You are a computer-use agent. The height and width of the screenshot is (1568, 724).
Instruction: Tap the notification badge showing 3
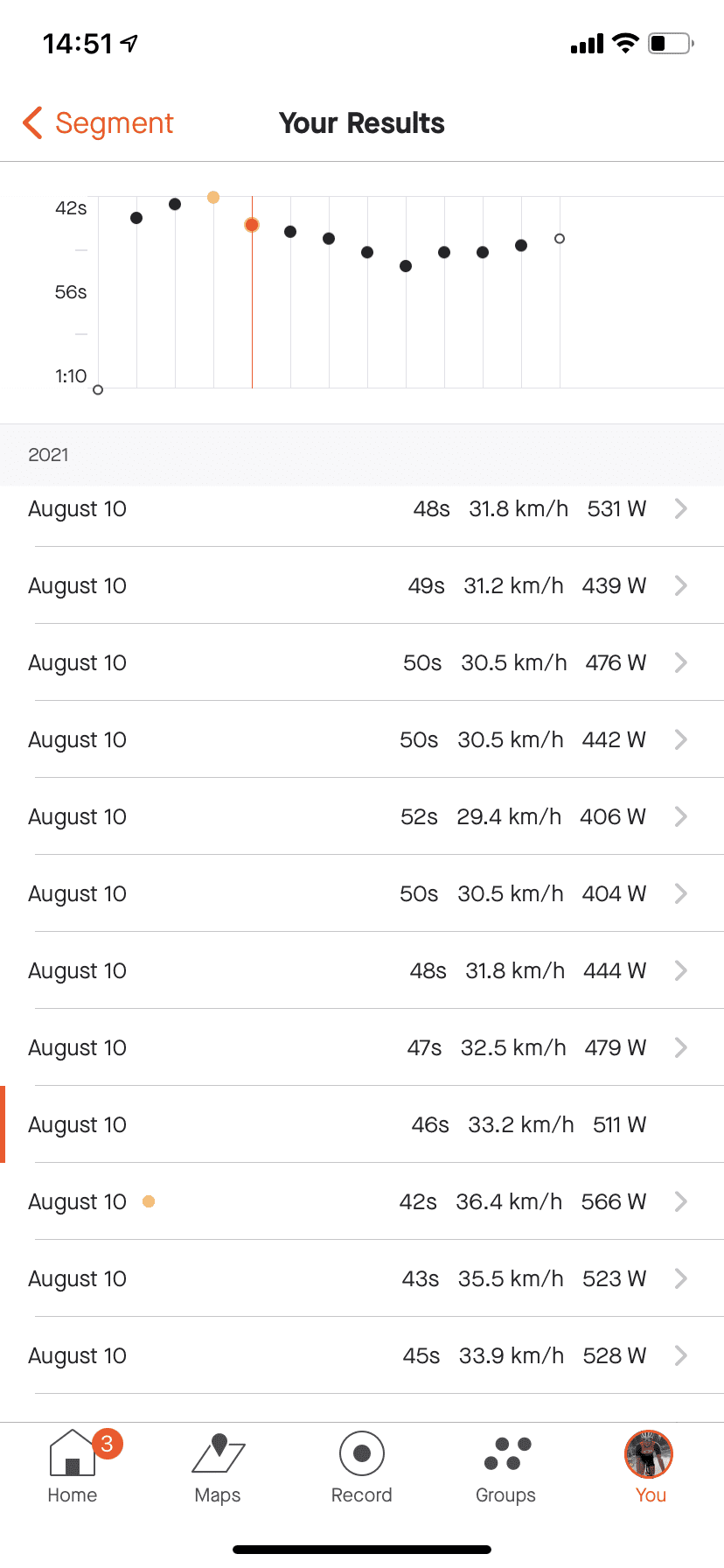(108, 1443)
